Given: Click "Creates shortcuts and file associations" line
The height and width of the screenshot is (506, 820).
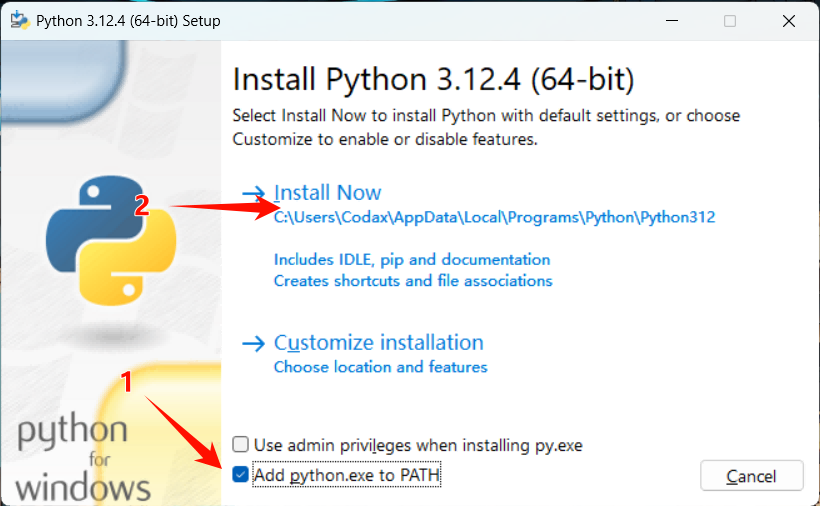Looking at the screenshot, I should 413,281.
